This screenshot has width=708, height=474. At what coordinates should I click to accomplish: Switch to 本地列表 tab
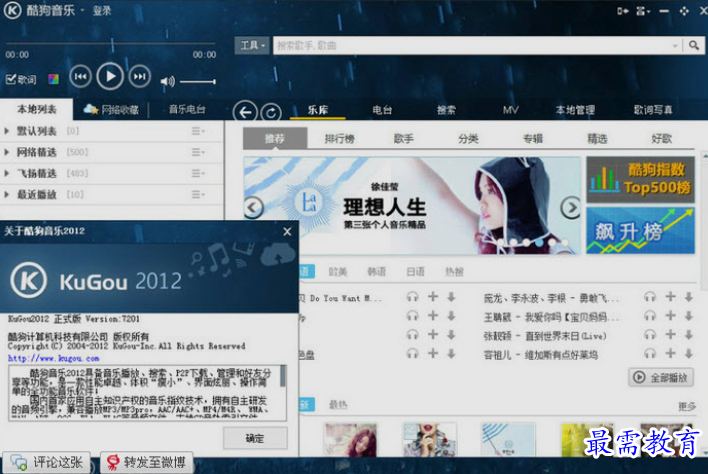pos(37,109)
